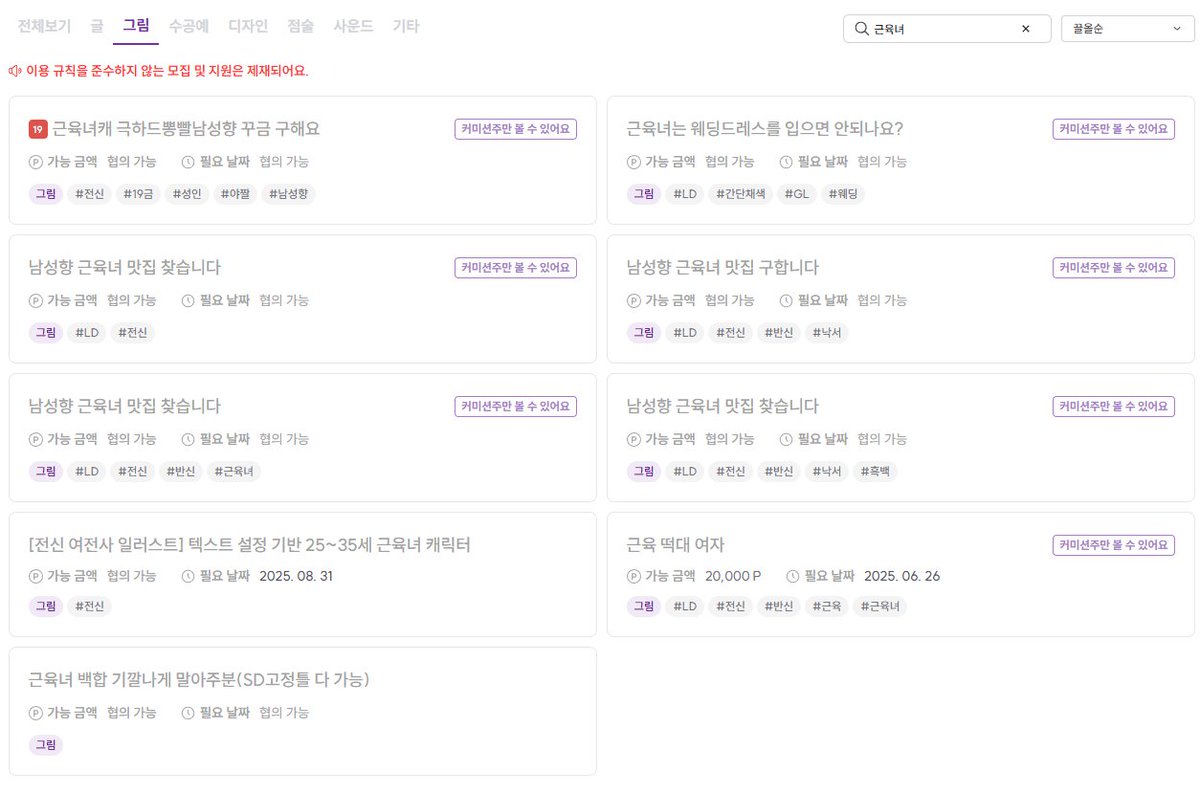Click P price icon in 근육녀 백합 card
1200x794 pixels.
coord(36,713)
